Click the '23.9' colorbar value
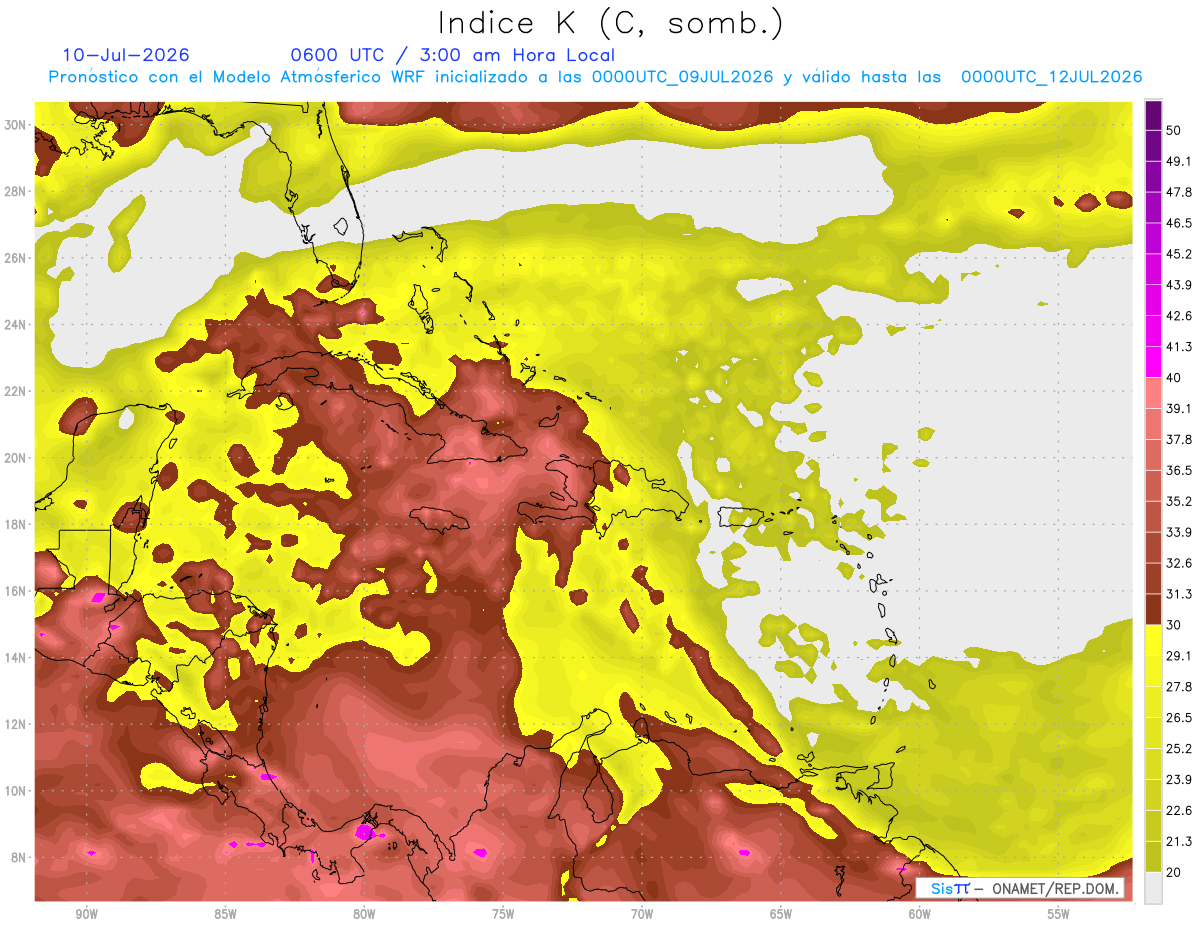 1178,779
